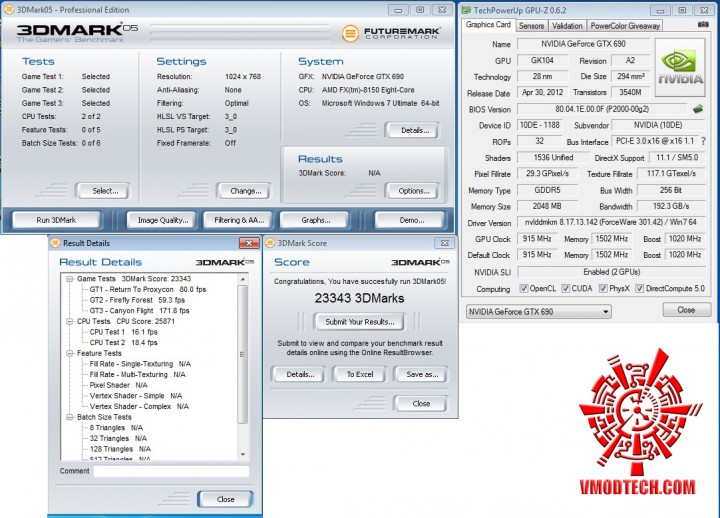Image resolution: width=720 pixels, height=518 pixels.
Task: Click Select tests button
Action: pyautogui.click(x=105, y=191)
